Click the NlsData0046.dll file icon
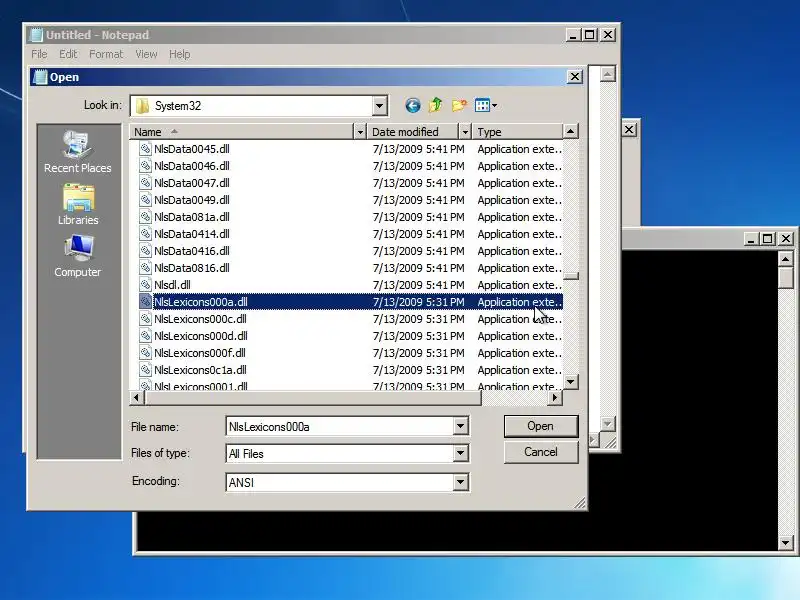The width and height of the screenshot is (800, 600). tap(146, 166)
